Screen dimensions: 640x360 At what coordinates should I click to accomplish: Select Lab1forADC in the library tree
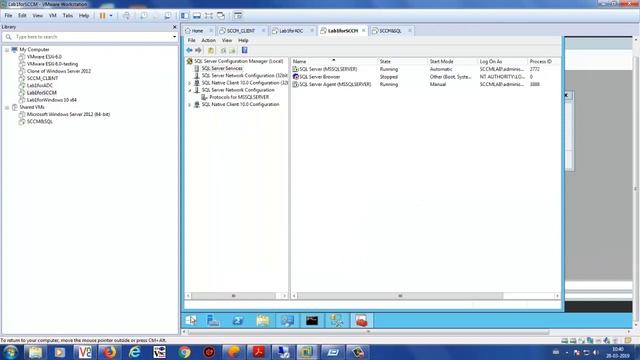(40, 86)
